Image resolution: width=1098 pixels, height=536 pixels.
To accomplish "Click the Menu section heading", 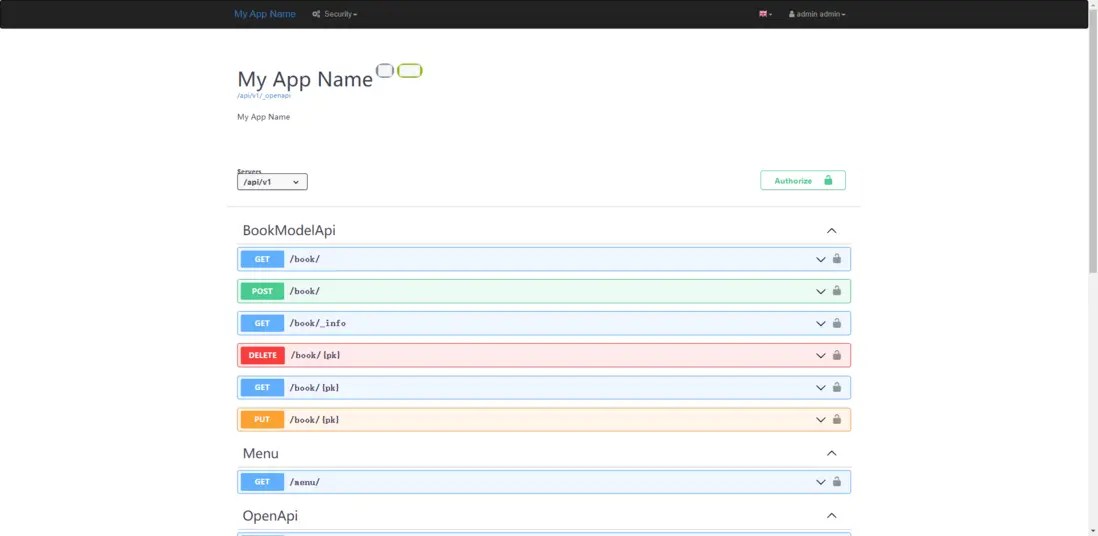I will [260, 453].
